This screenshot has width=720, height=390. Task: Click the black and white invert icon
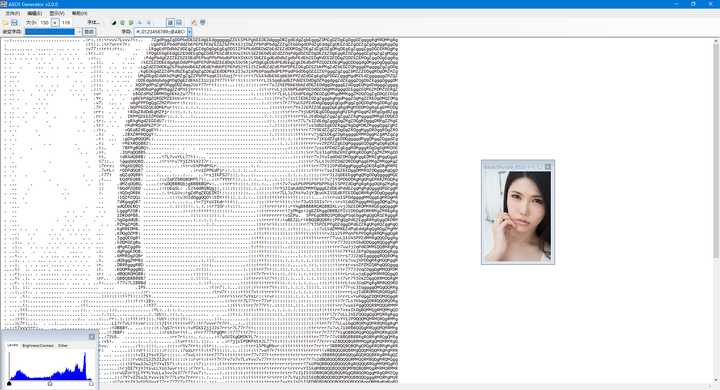tap(114, 23)
